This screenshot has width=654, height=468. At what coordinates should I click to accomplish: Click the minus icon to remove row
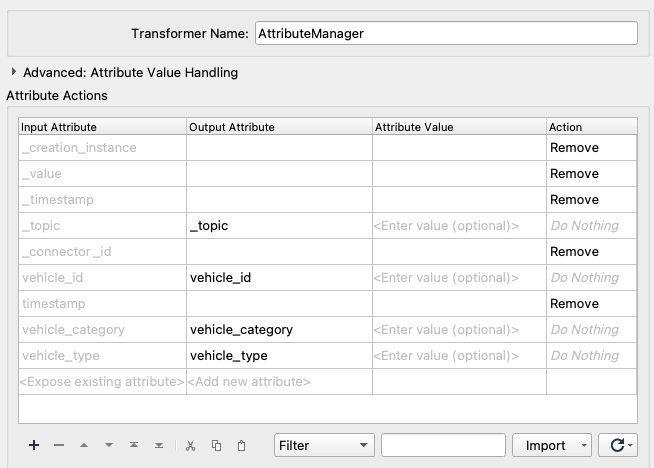click(59, 445)
